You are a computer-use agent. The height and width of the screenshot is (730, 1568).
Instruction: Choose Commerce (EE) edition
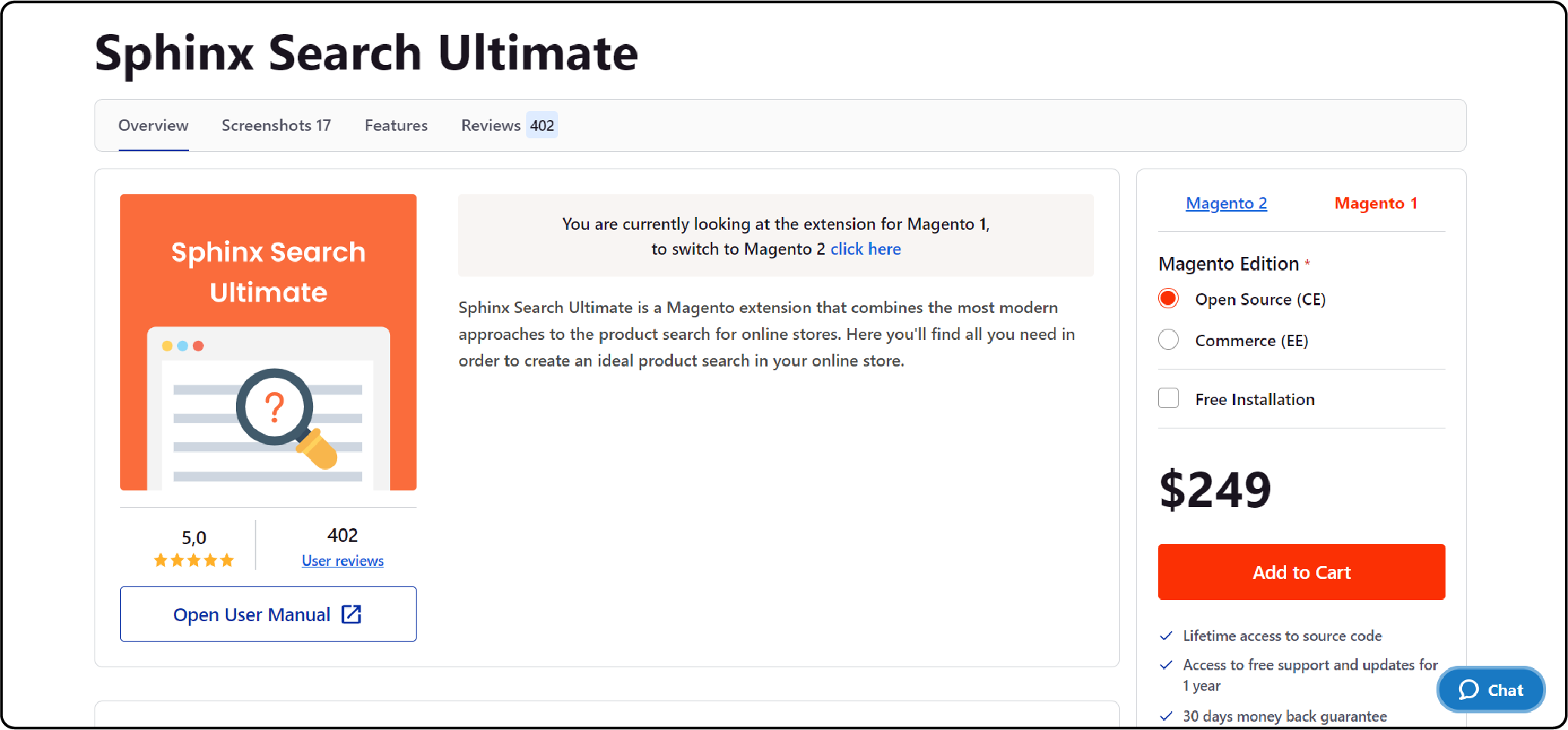pyautogui.click(x=1168, y=339)
